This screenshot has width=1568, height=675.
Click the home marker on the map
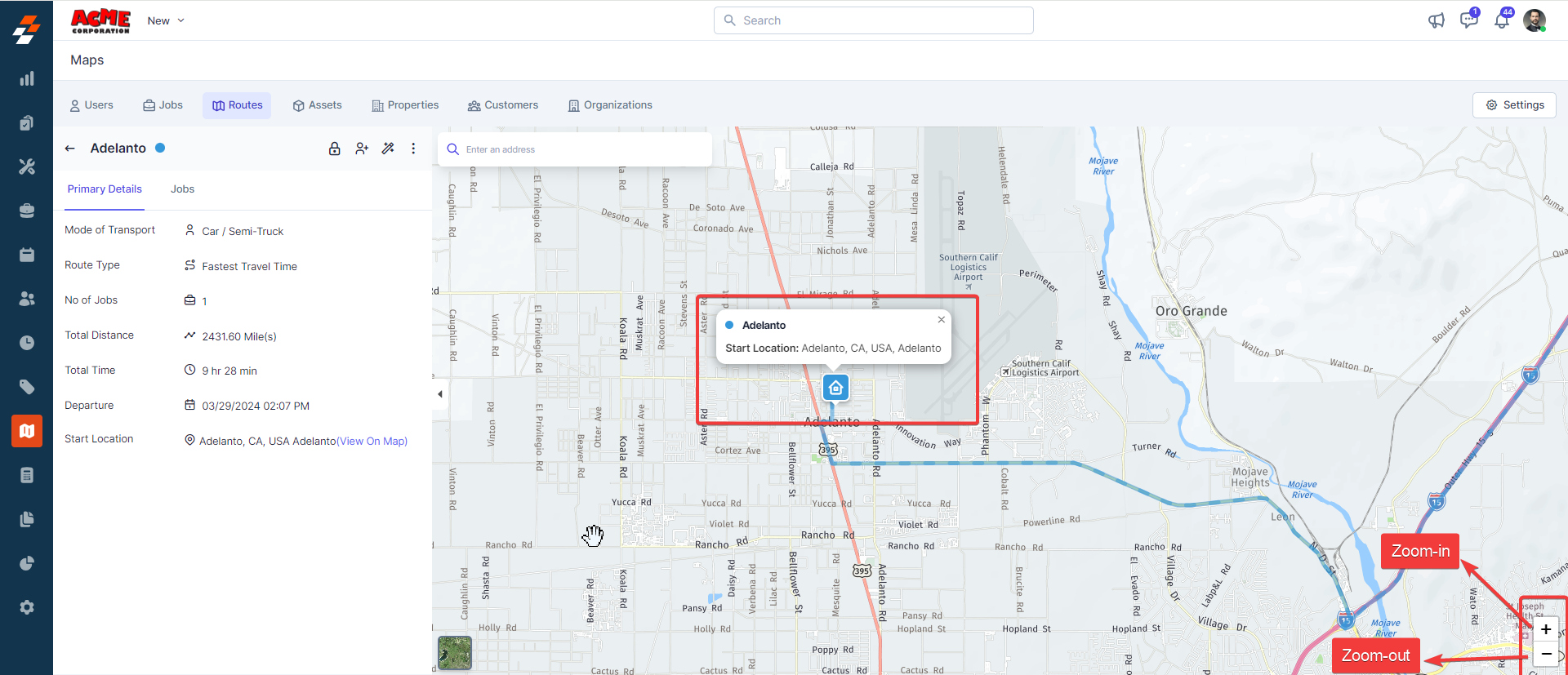tap(835, 388)
